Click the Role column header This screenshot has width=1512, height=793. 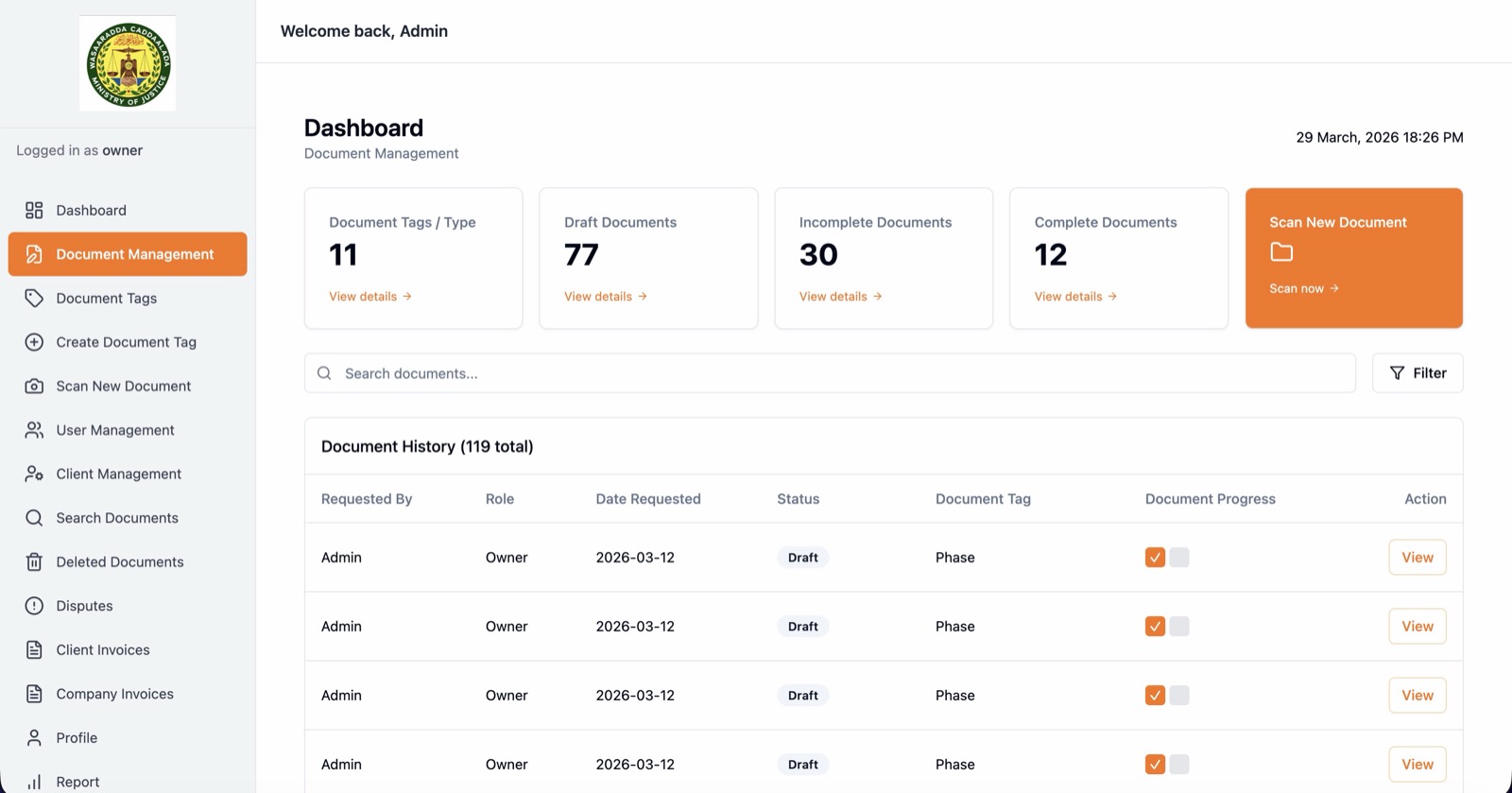click(x=500, y=499)
